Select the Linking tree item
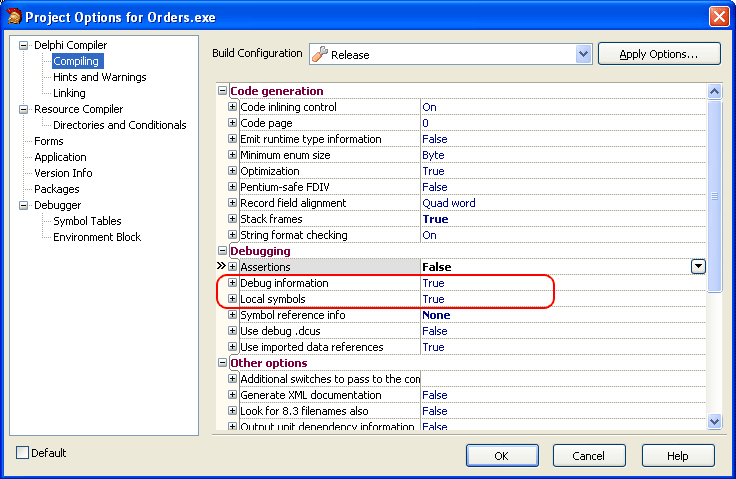 [x=69, y=93]
